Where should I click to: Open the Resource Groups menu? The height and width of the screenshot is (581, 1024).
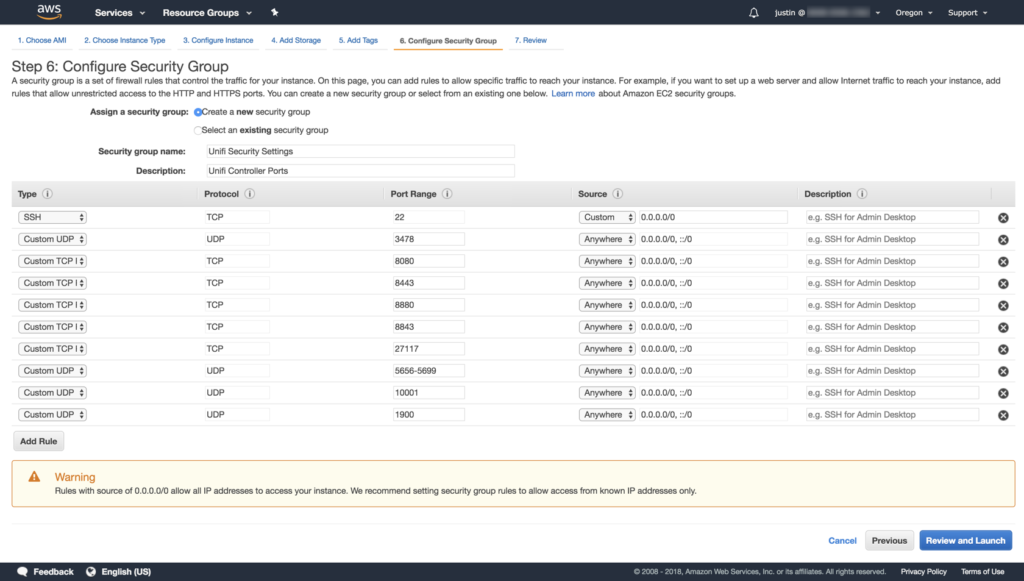(207, 12)
